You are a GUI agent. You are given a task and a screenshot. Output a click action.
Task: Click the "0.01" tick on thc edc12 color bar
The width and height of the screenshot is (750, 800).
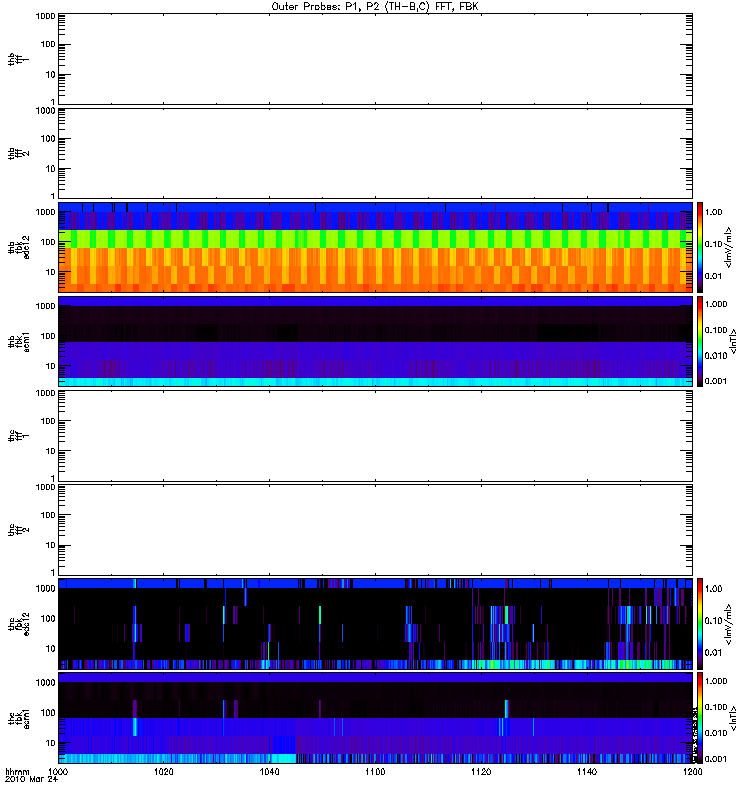714,653
